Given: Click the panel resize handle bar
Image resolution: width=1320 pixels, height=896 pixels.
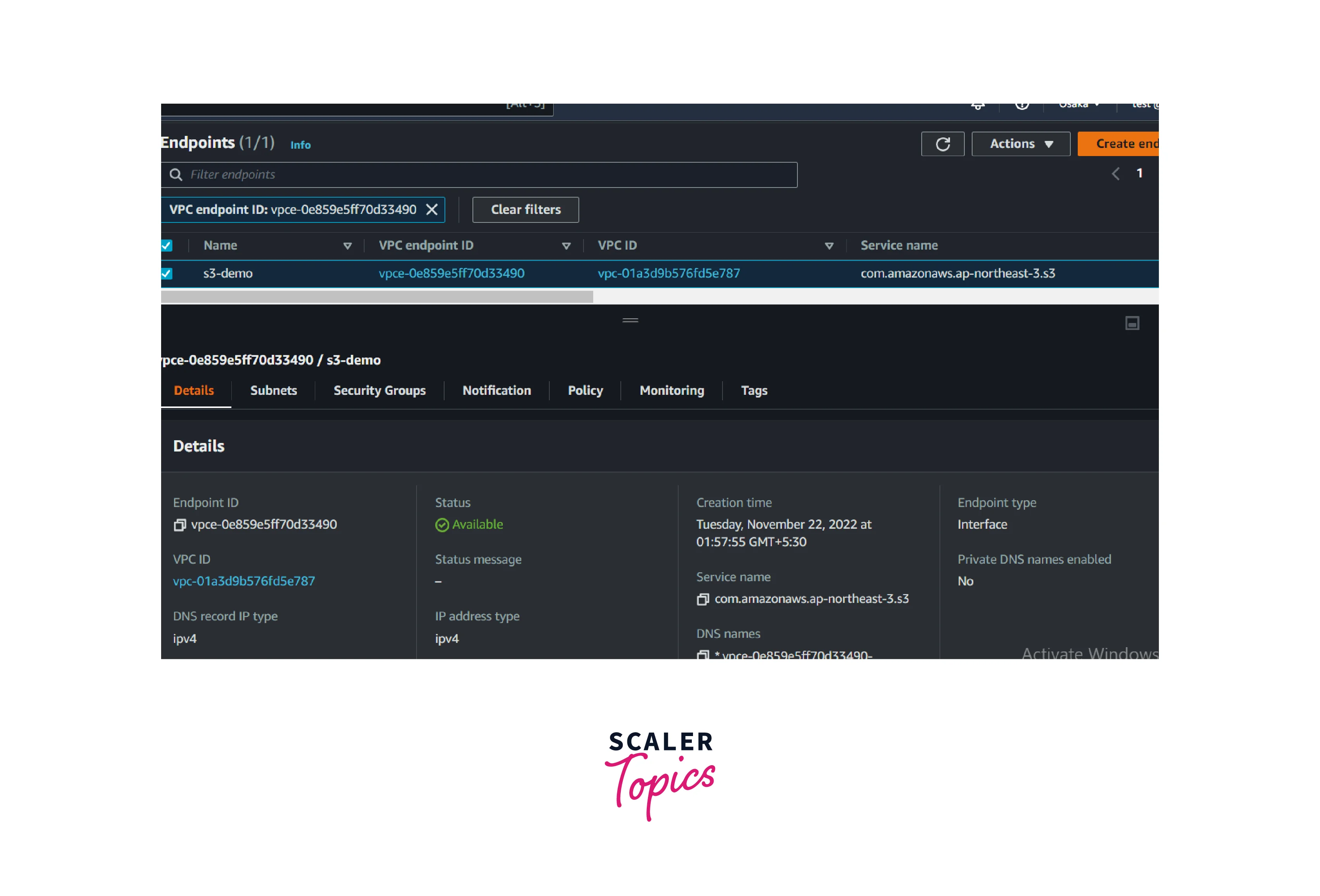Looking at the screenshot, I should pos(630,320).
